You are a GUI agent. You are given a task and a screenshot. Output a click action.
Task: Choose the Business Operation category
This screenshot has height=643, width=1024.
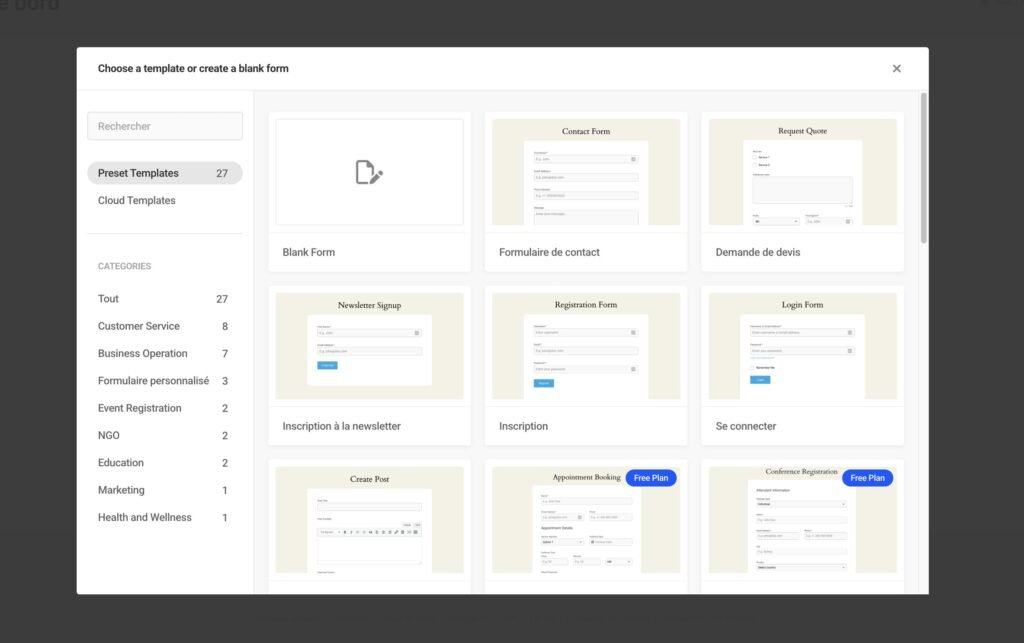[143, 354]
